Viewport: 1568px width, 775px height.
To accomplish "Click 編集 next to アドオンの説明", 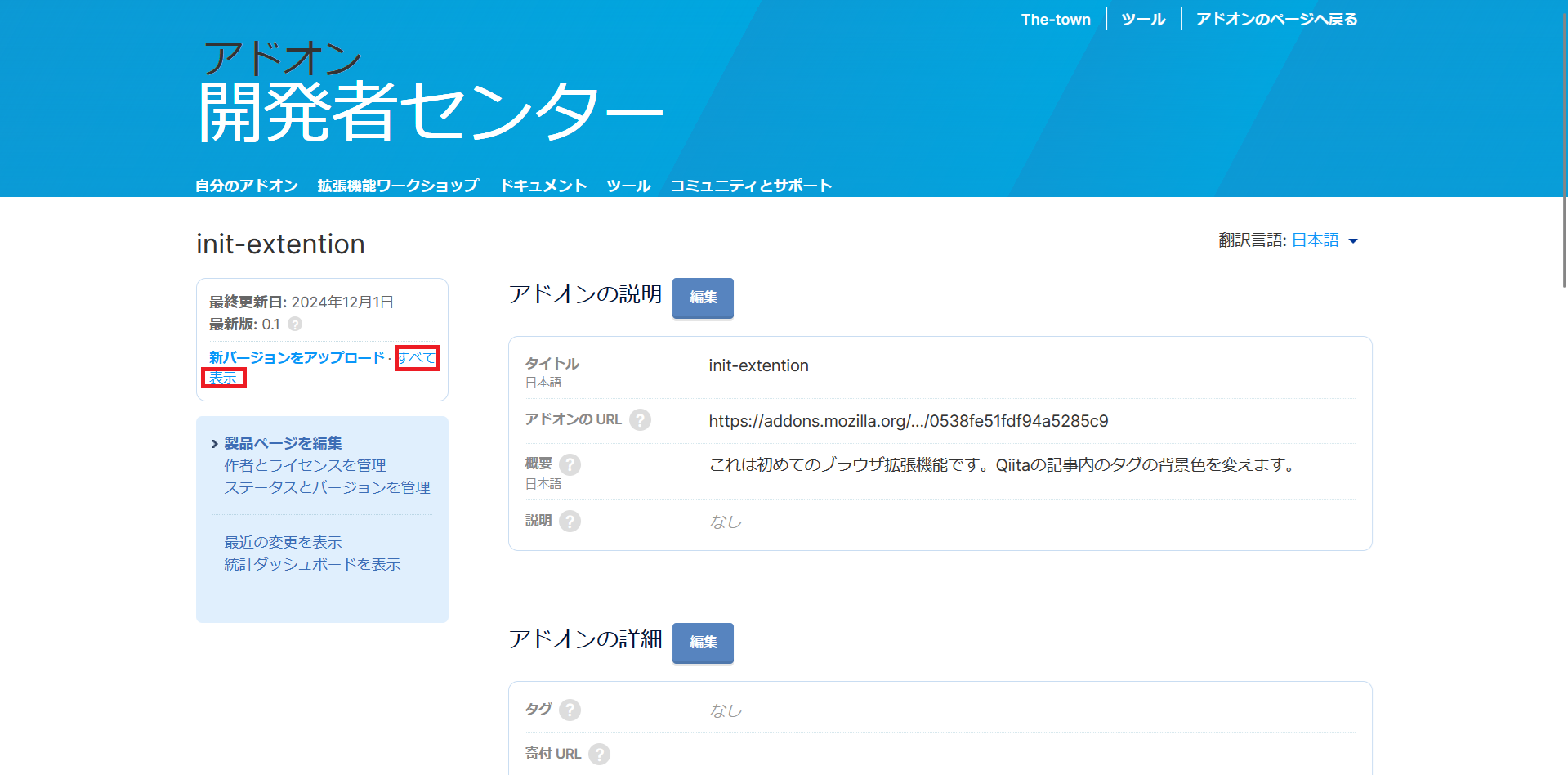I will tap(702, 298).
